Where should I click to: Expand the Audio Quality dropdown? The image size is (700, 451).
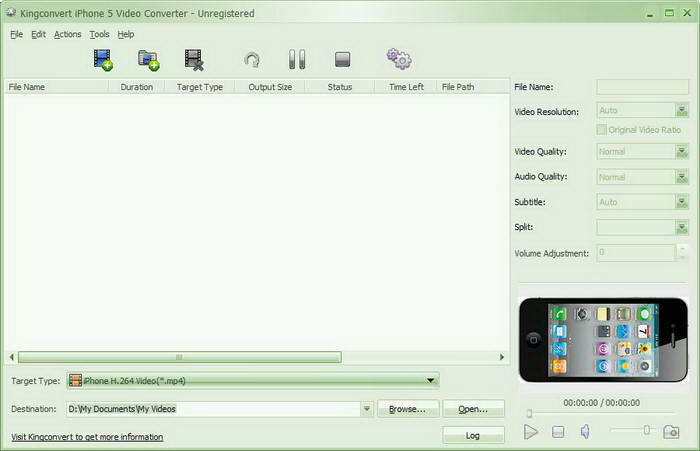pyautogui.click(x=682, y=177)
